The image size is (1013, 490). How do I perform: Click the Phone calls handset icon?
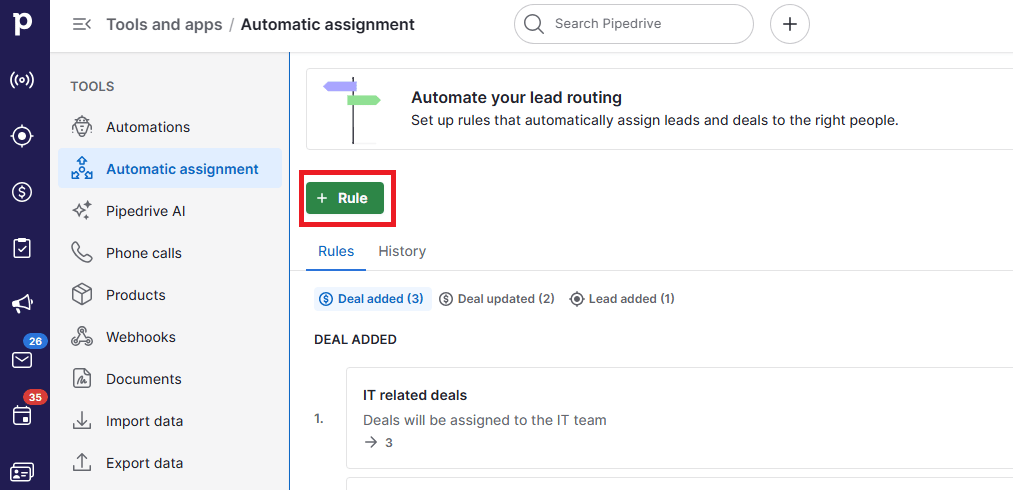[x=82, y=253]
